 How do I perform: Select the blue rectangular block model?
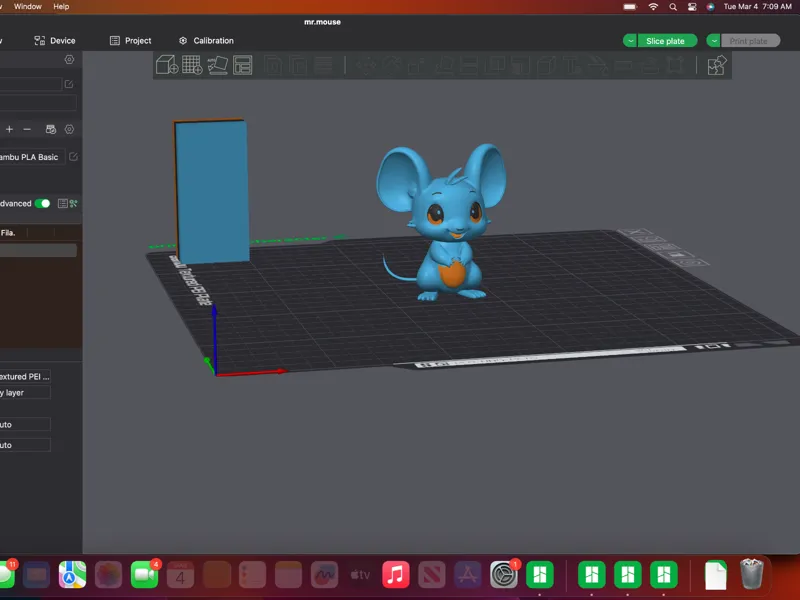[x=211, y=191]
